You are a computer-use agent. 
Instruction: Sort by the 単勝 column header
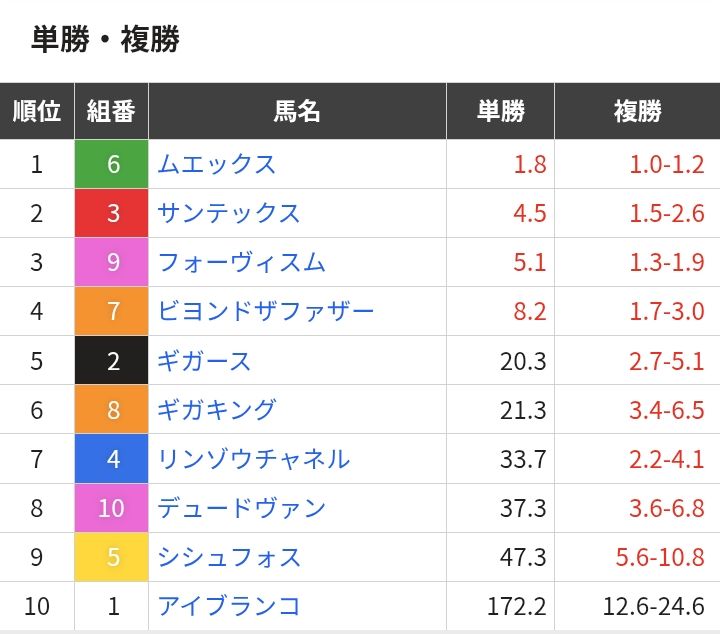point(501,111)
